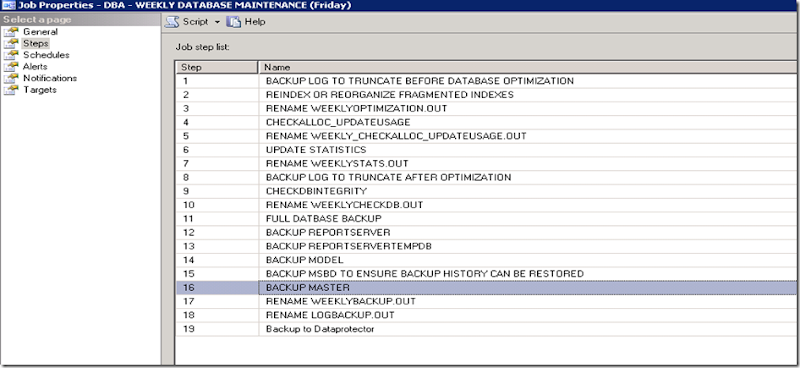Open the General page
The height and width of the screenshot is (368, 800).
click(40, 32)
